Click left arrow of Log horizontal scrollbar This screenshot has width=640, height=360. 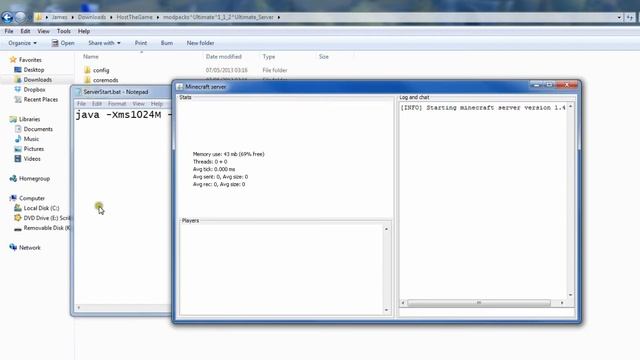403,303
